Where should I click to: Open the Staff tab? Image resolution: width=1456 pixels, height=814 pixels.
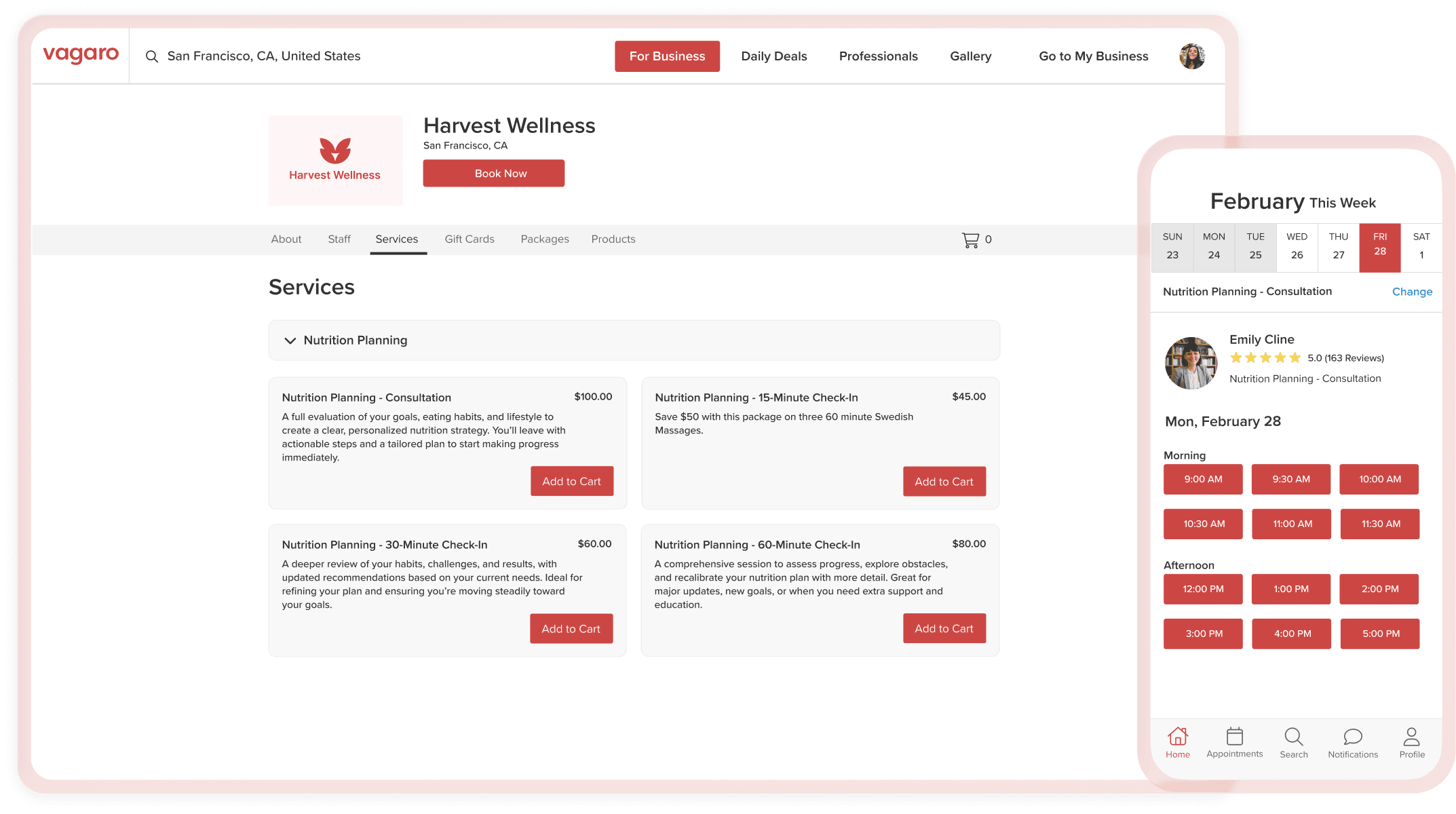[x=339, y=239]
